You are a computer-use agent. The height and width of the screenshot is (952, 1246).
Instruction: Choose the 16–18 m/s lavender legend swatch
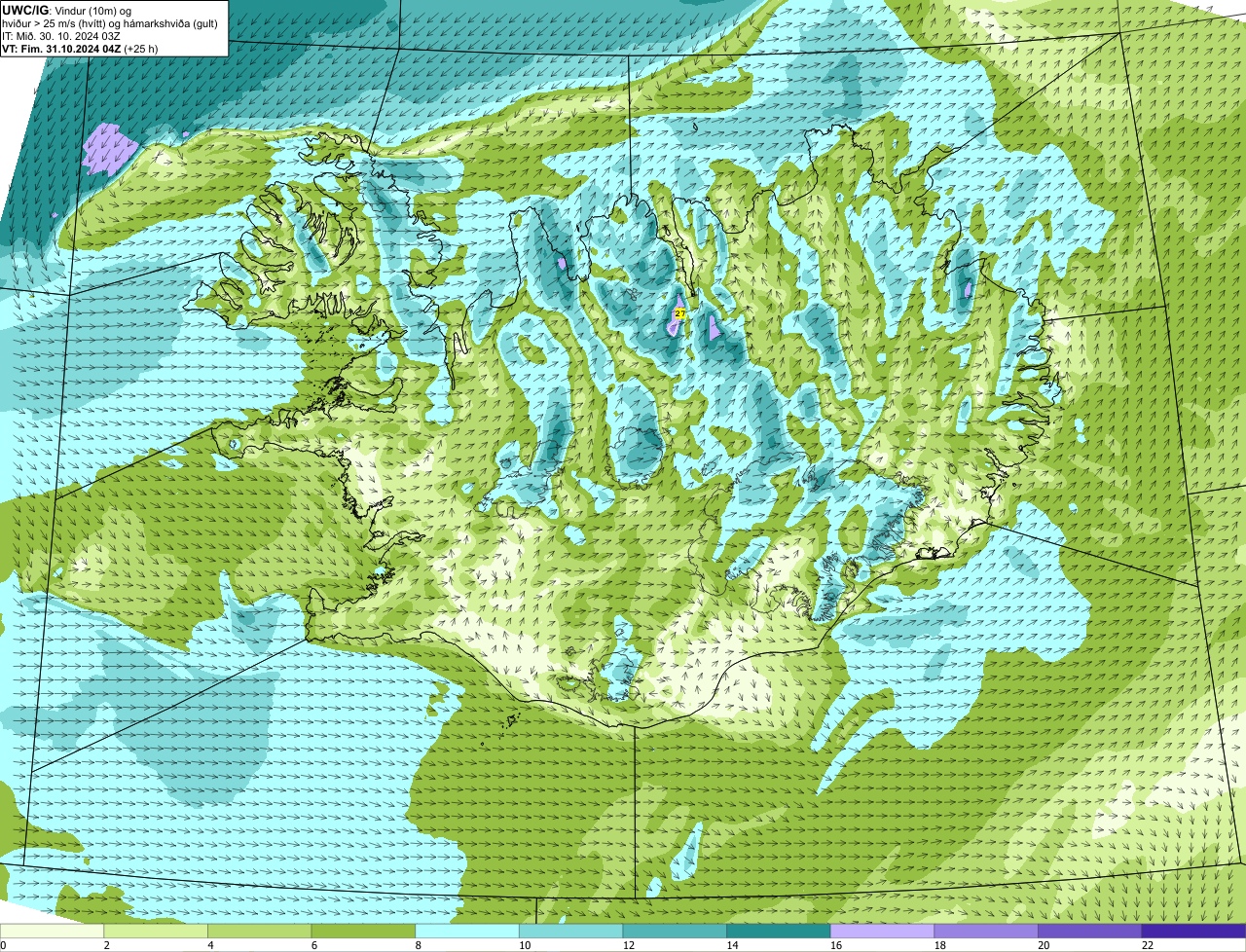coord(883,931)
